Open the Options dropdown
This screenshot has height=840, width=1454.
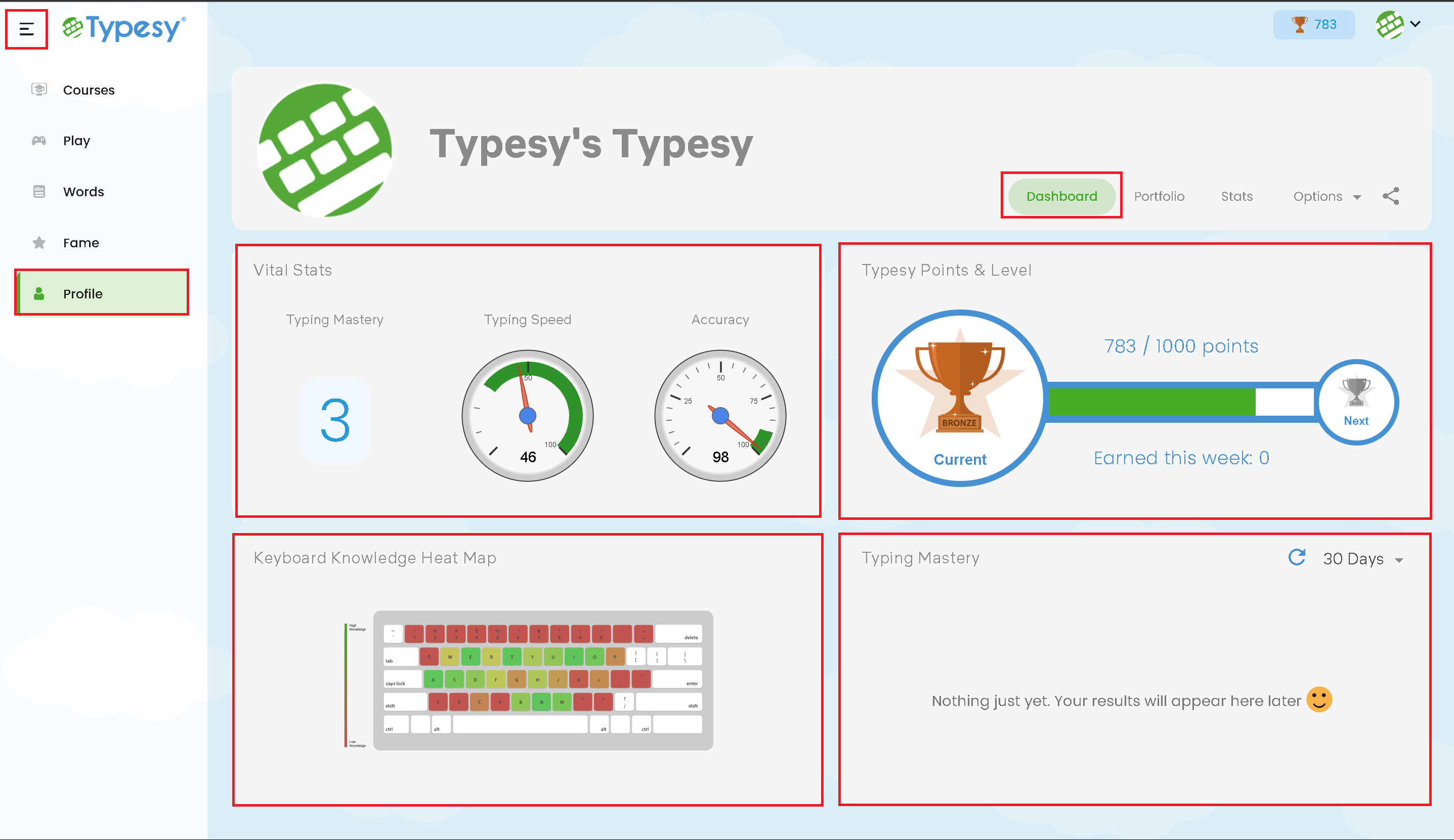click(x=1327, y=196)
